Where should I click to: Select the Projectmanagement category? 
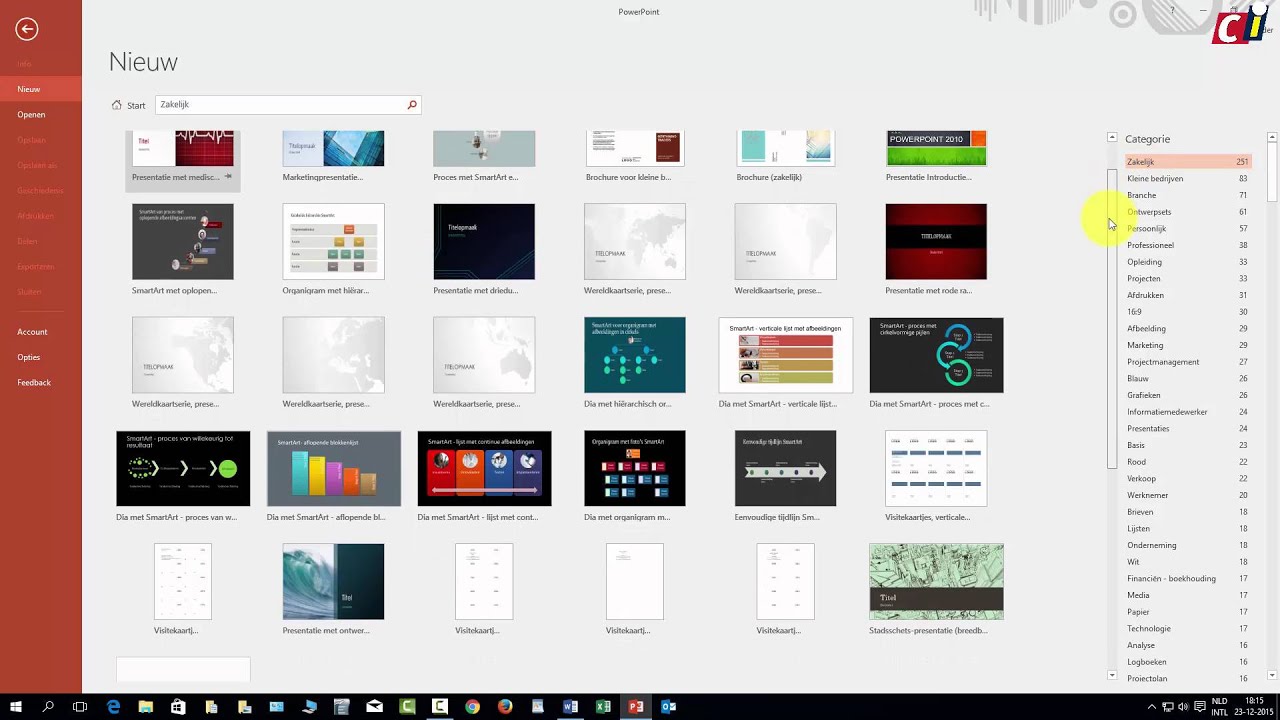(1187, 362)
